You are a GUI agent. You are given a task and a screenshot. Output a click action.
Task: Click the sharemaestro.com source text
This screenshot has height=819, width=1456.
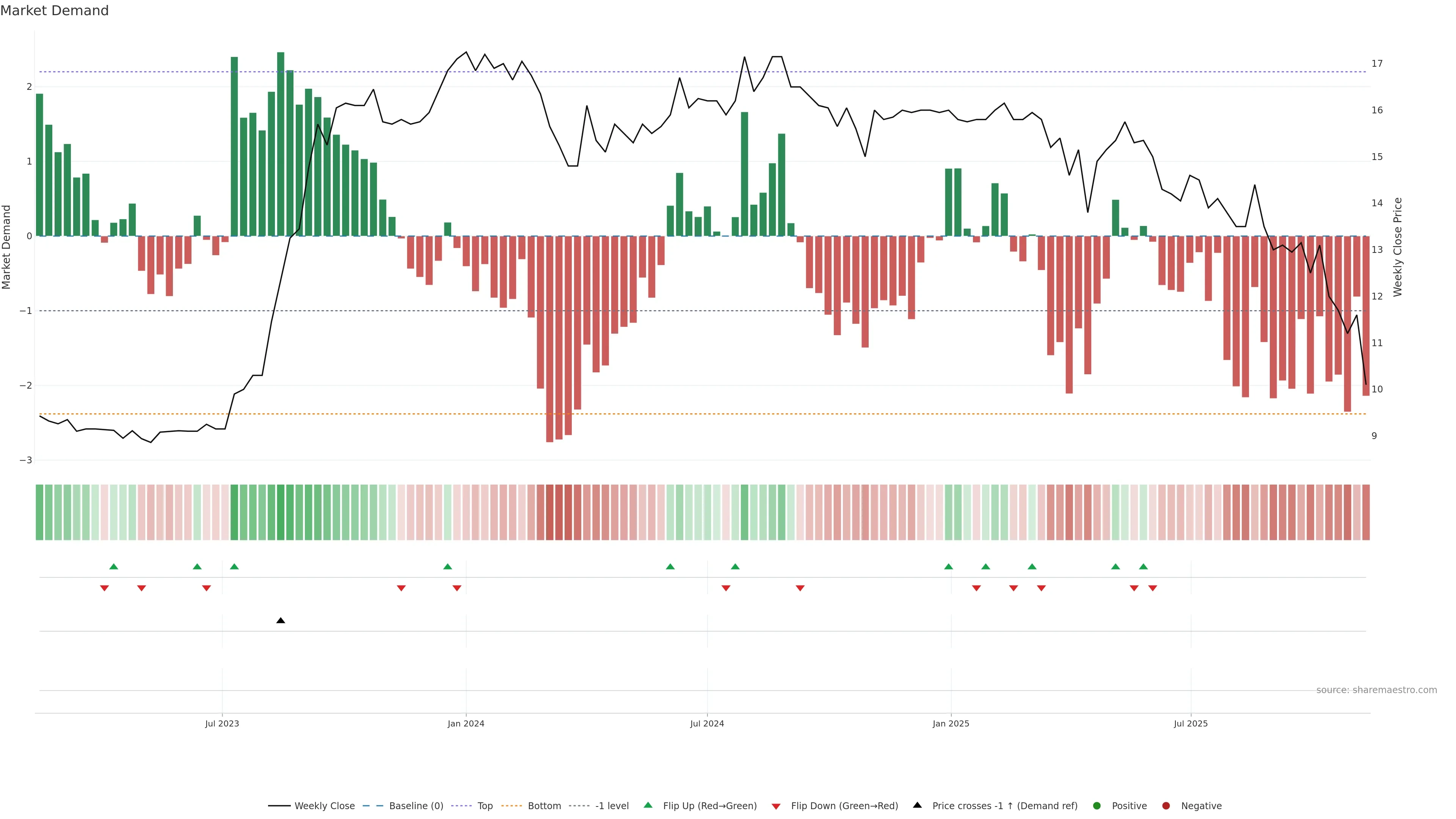point(1376,690)
